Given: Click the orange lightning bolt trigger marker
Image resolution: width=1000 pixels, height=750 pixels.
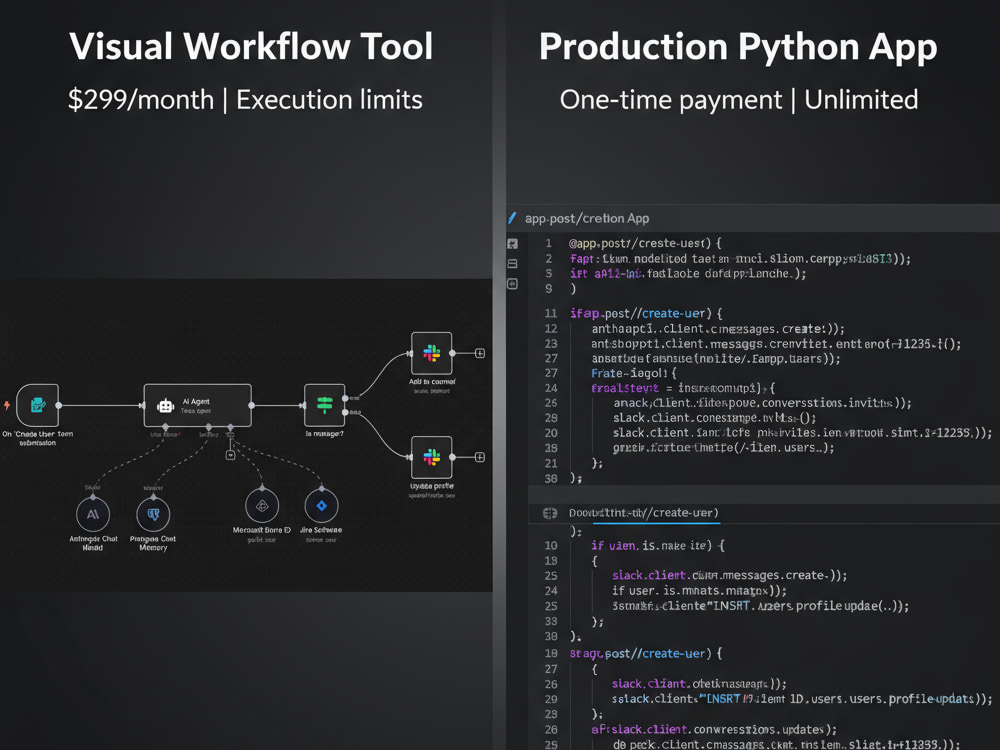Looking at the screenshot, I should pyautogui.click(x=7, y=405).
